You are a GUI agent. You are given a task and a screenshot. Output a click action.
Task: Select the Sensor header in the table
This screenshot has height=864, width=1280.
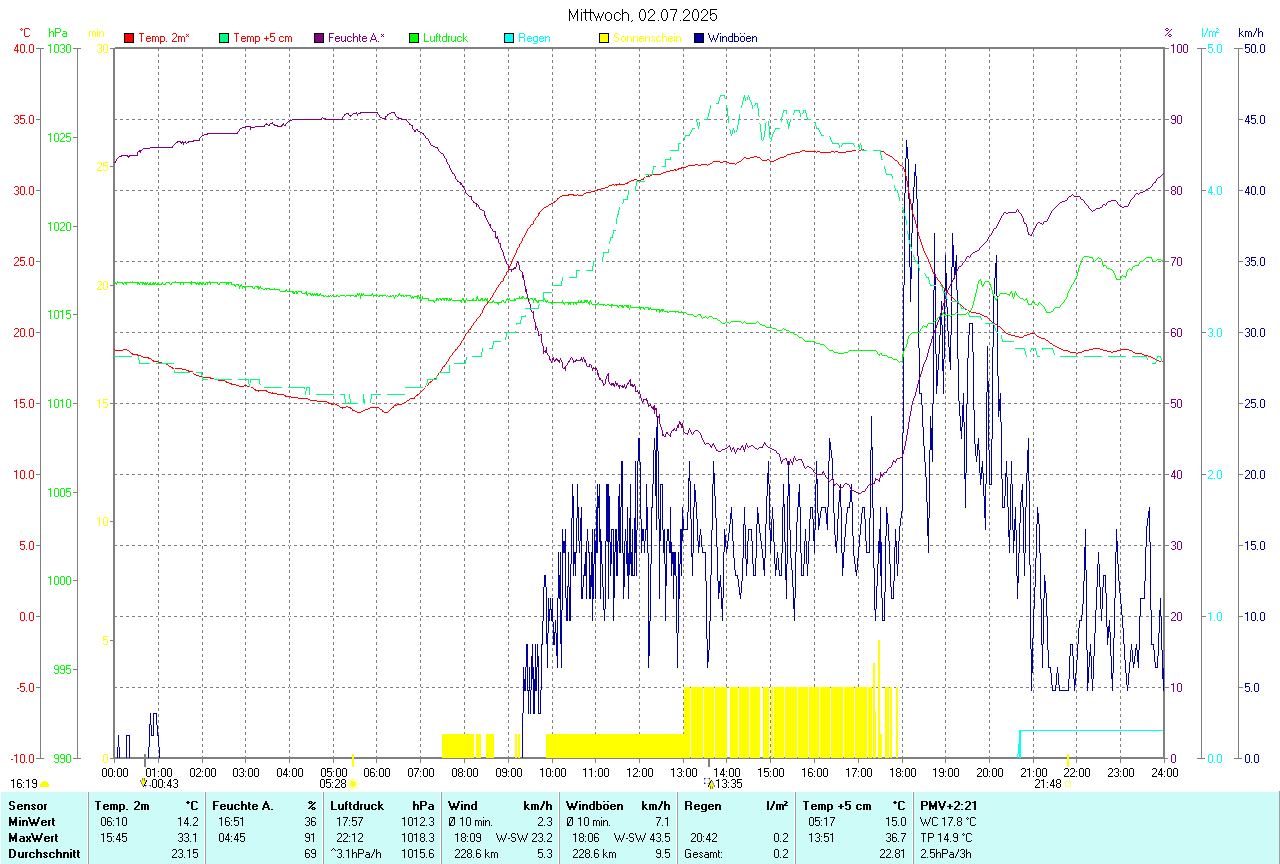(27, 805)
